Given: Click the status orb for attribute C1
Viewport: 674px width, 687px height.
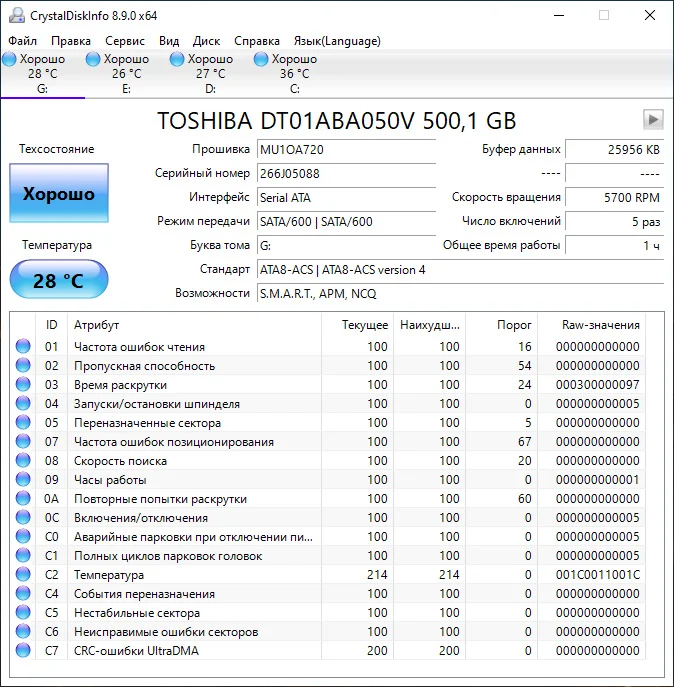Looking at the screenshot, I should [x=23, y=555].
